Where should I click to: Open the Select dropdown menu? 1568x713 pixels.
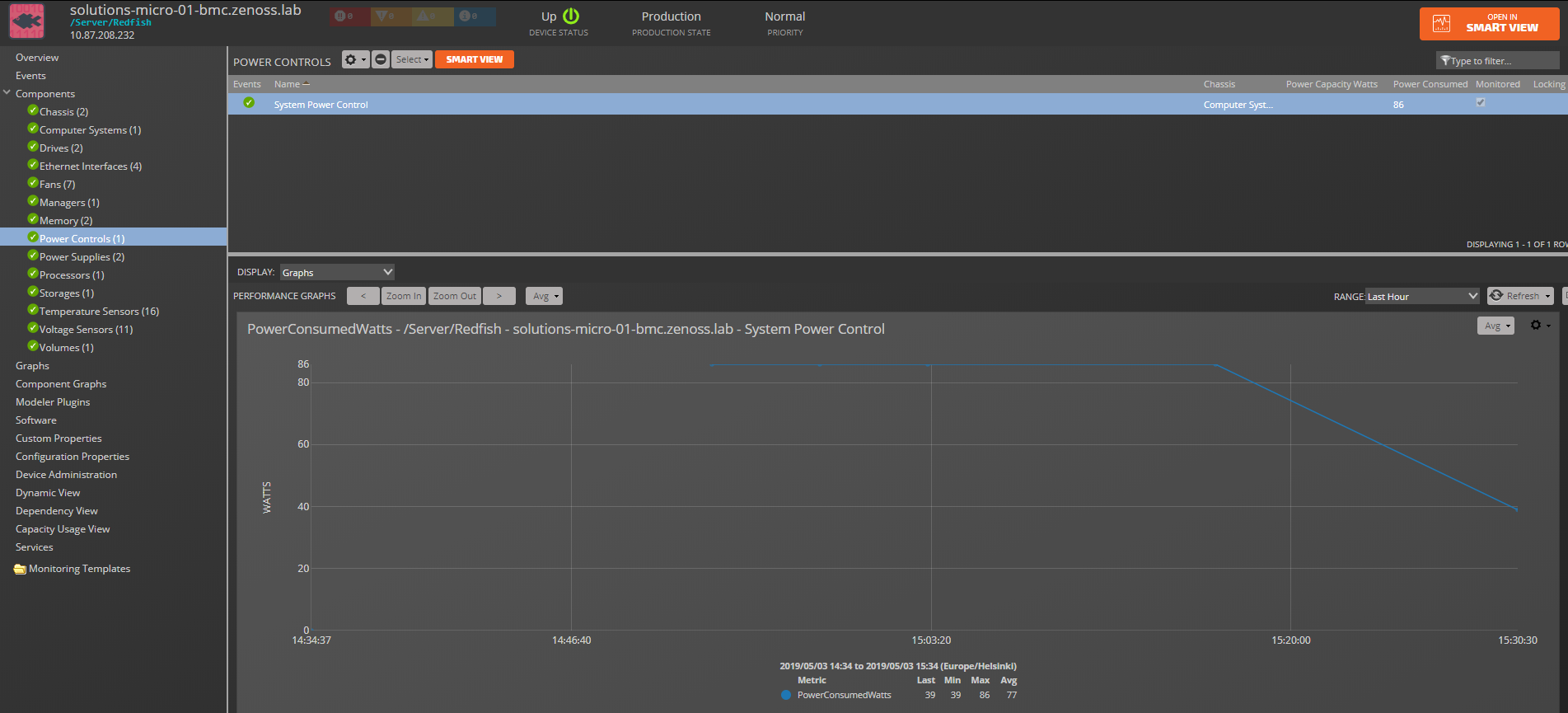(412, 59)
